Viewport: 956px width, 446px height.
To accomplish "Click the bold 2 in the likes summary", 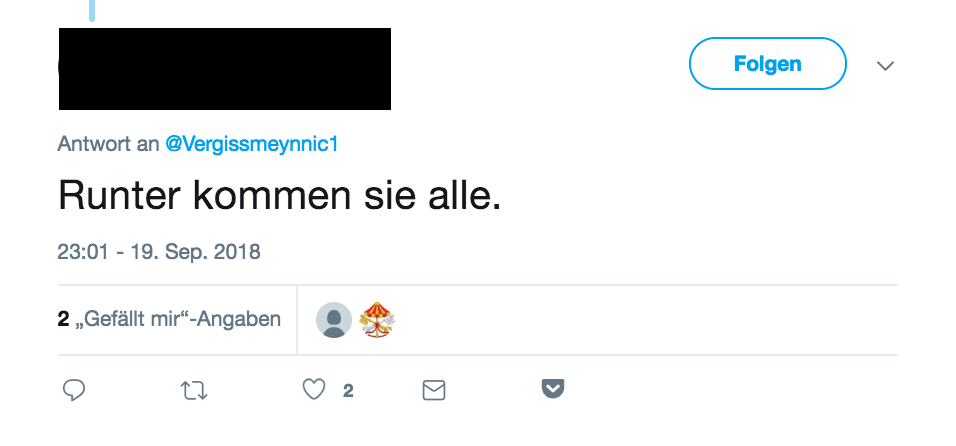I will click(63, 319).
